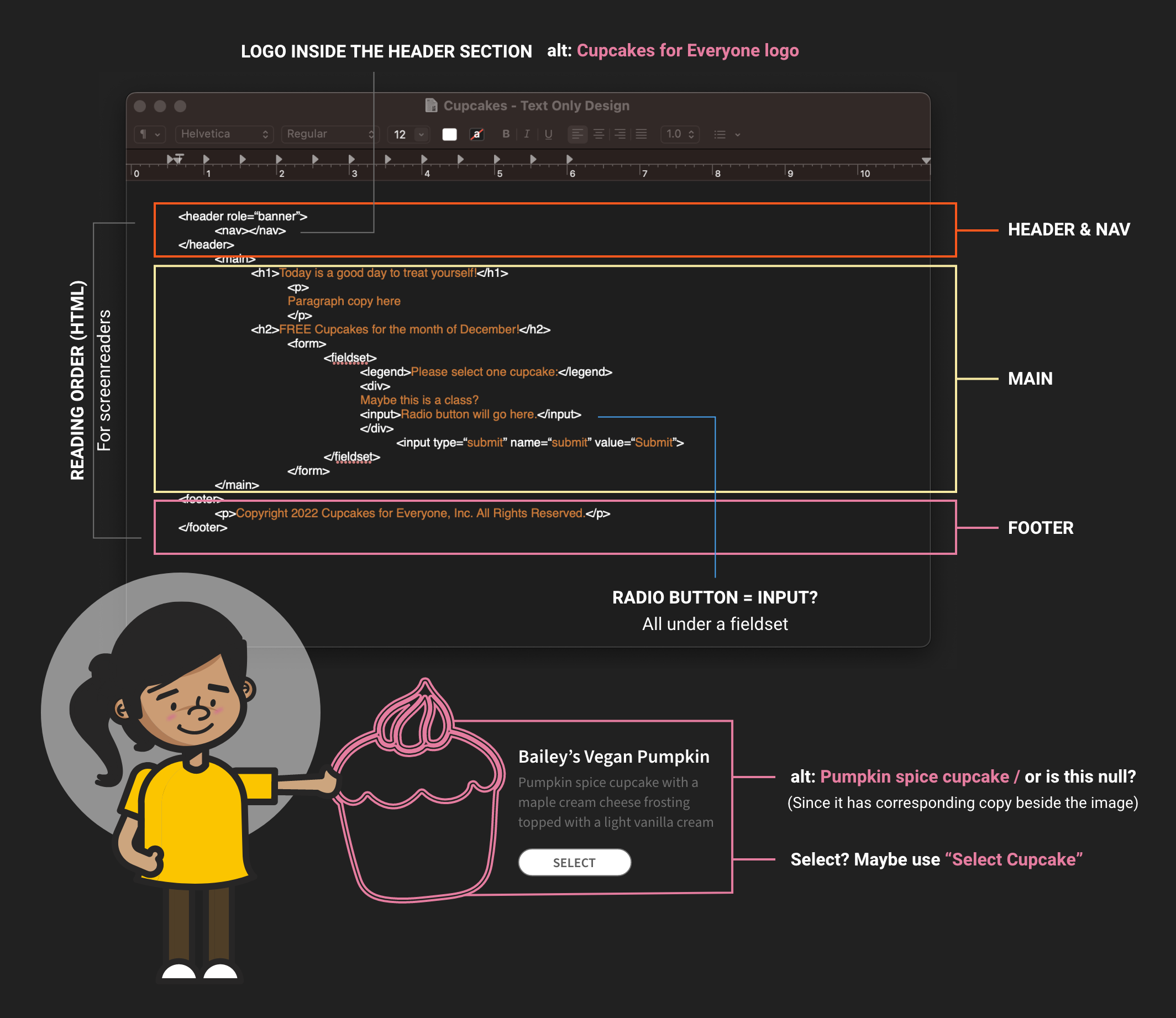Click the opening <form> tag line
Viewport: 1176px width, 1018px height.
point(307,344)
